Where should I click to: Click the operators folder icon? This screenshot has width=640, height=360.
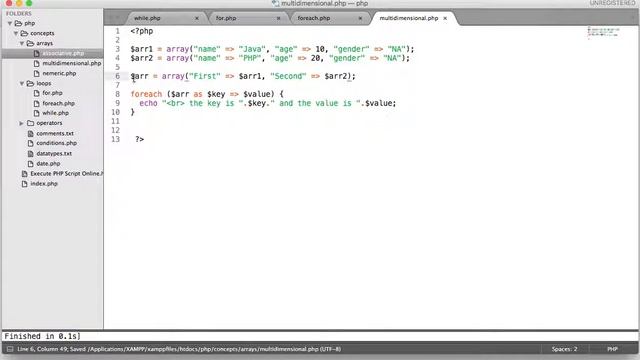(x=31, y=123)
